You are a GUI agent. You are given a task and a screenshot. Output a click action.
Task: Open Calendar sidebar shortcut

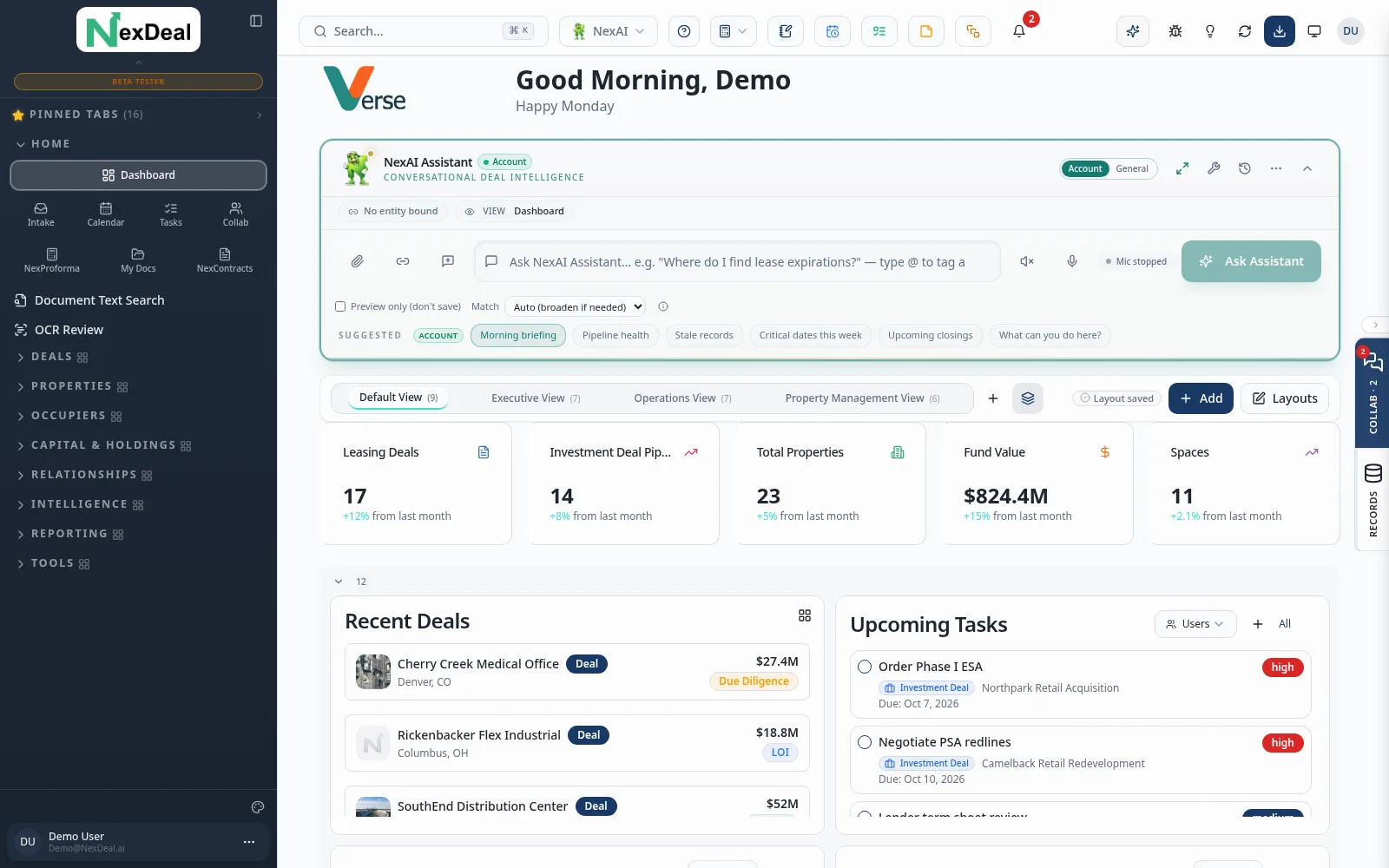click(106, 214)
